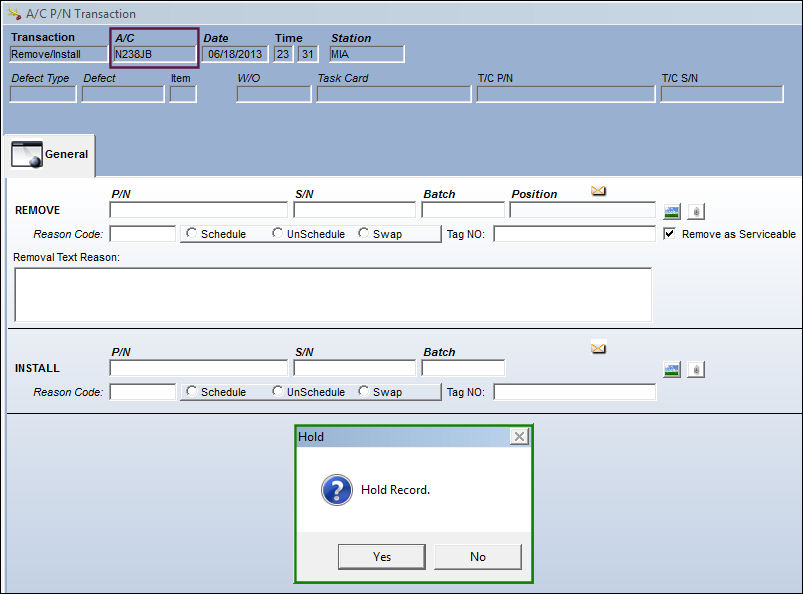
Task: Click the Date field showing 06/18/2013
Action: (235, 54)
